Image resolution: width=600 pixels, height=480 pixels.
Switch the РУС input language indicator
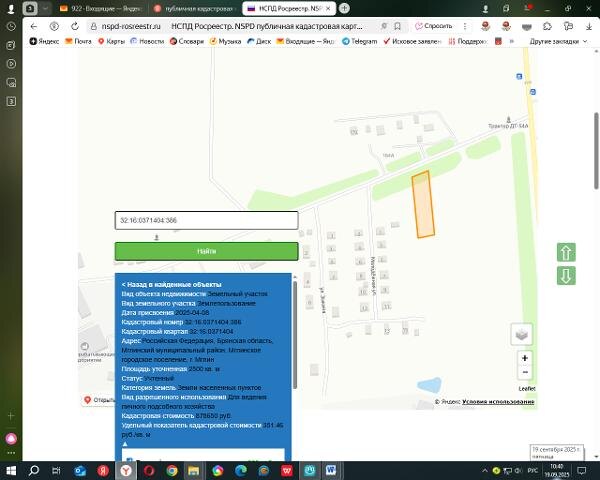532,470
